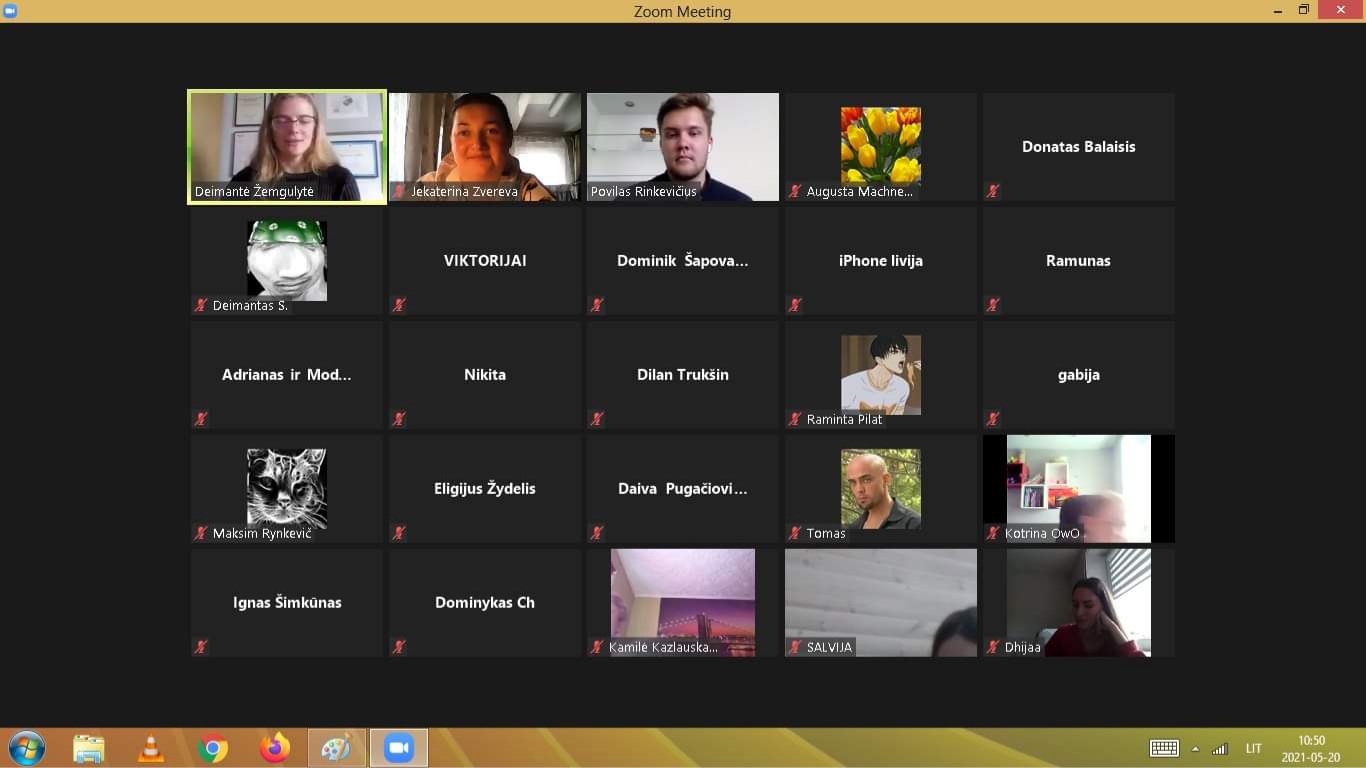Select Deimantė Žemgulytė's video tile

[x=287, y=147]
